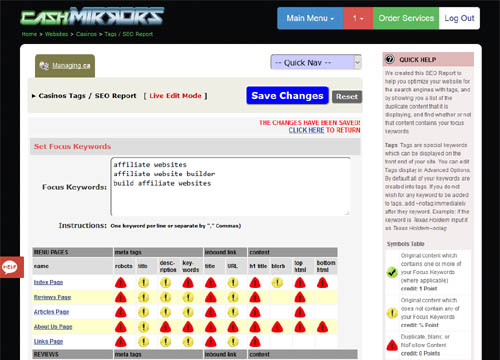500x360 pixels.
Task: Go to Websites in the breadcrumb
Action: (x=56, y=34)
